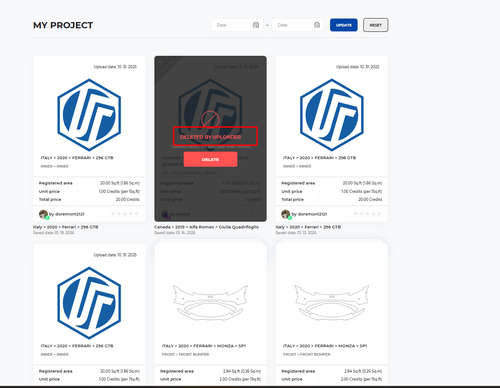Viewport: 500px width, 388px height.
Task: Open the end date calendar icon
Action: (x=317, y=25)
